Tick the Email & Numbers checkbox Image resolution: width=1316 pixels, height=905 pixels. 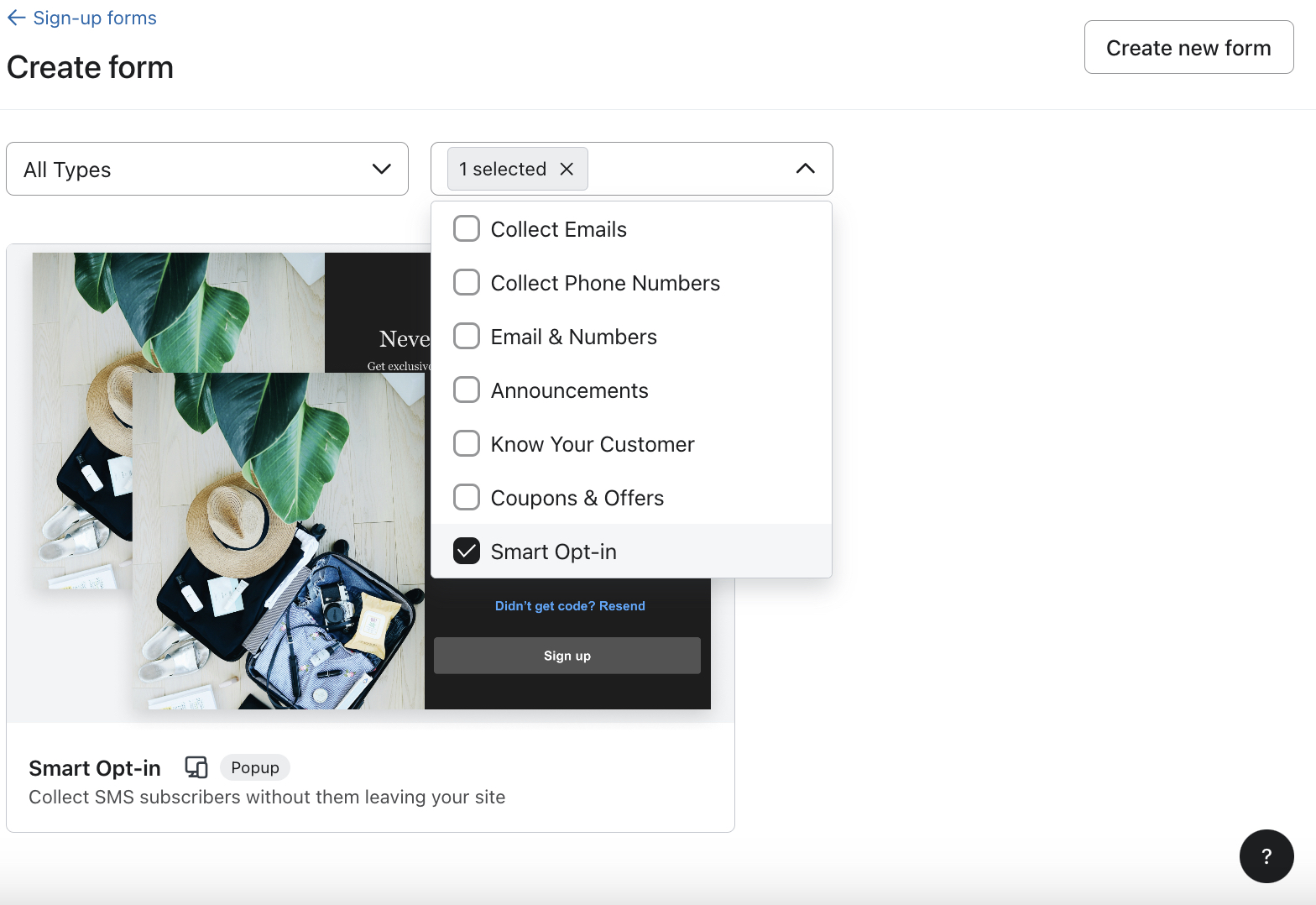[x=467, y=337]
